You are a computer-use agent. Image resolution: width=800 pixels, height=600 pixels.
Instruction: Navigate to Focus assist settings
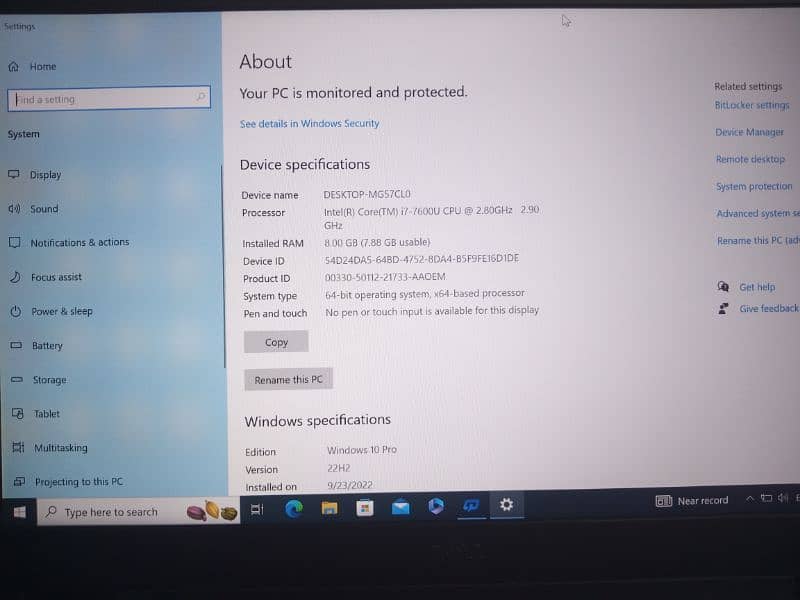(56, 277)
